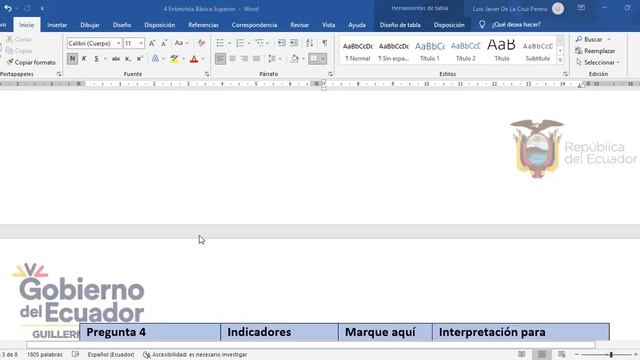This screenshot has width=640, height=360.
Task: Click the 1805 palabras word count
Action: pyautogui.click(x=44, y=355)
